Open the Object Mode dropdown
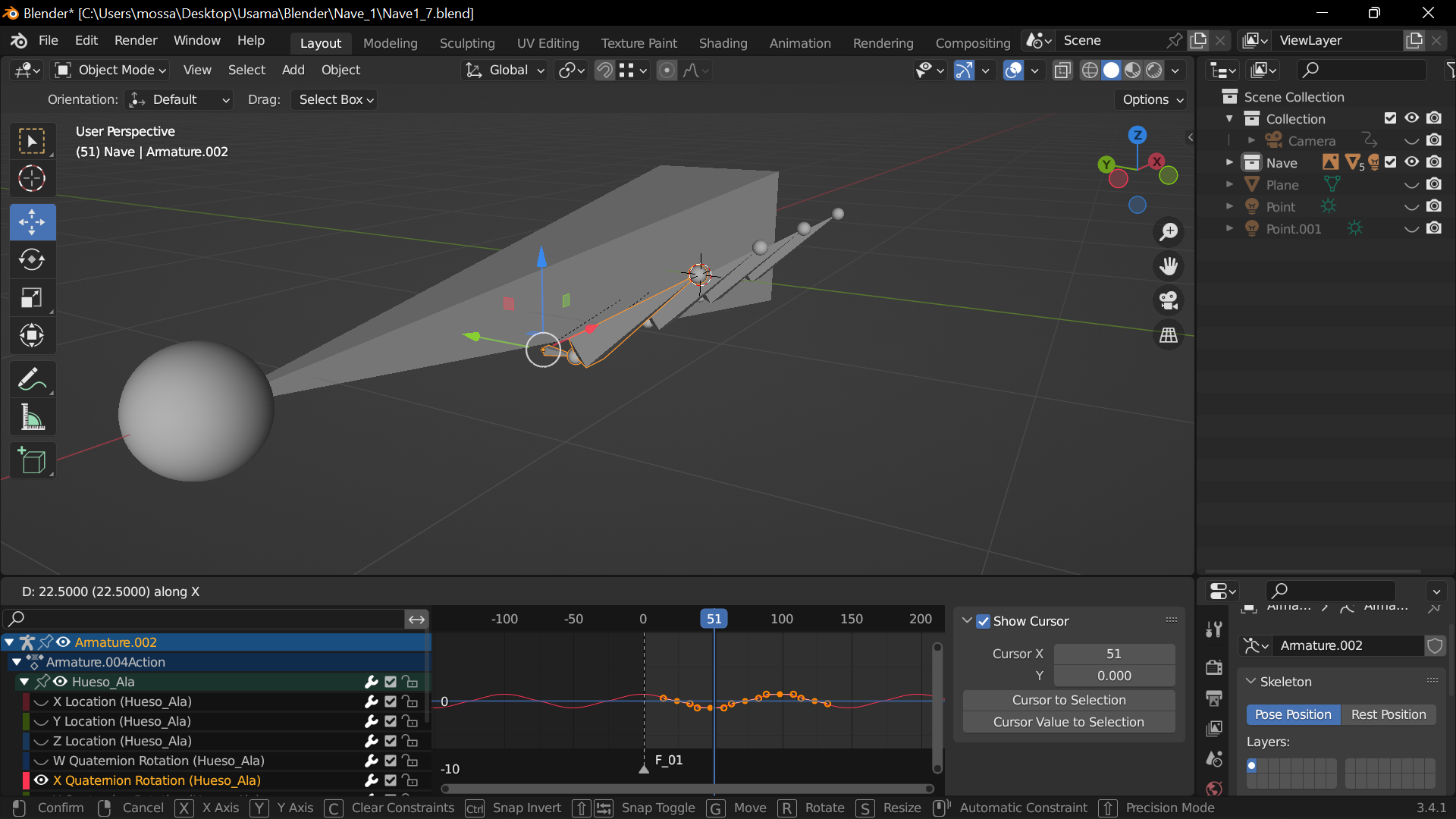Viewport: 1456px width, 819px height. 111,70
